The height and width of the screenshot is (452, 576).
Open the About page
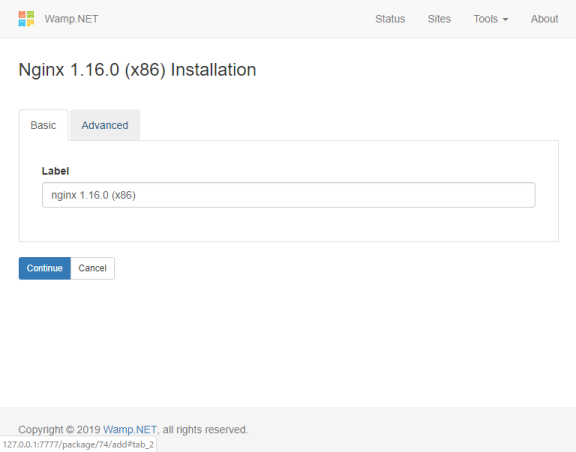pos(544,19)
